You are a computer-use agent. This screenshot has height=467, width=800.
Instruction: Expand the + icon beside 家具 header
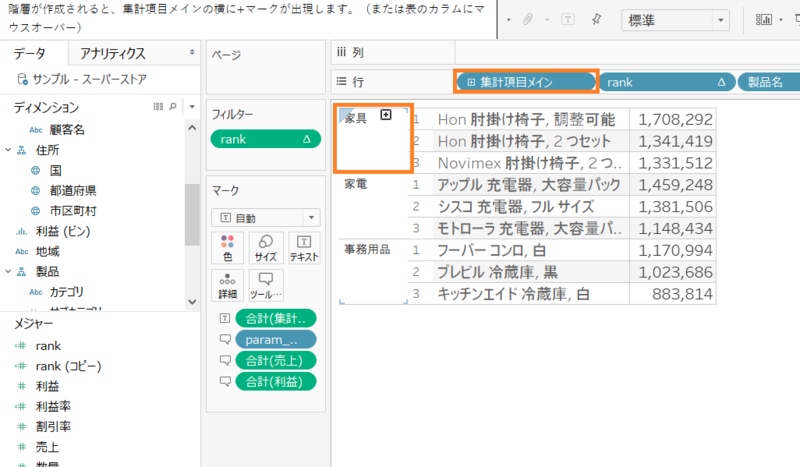point(386,115)
